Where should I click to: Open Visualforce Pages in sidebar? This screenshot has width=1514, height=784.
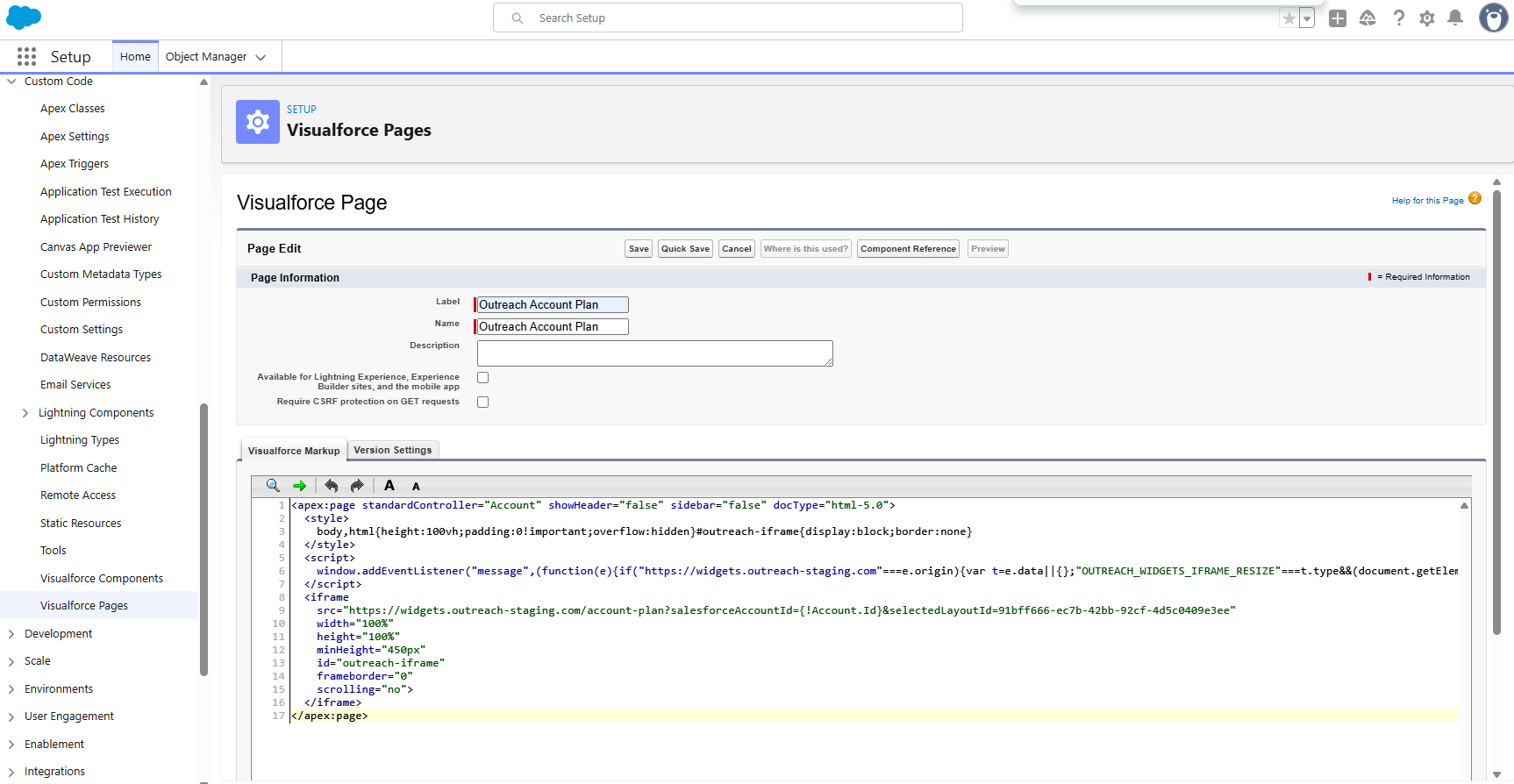84,606
